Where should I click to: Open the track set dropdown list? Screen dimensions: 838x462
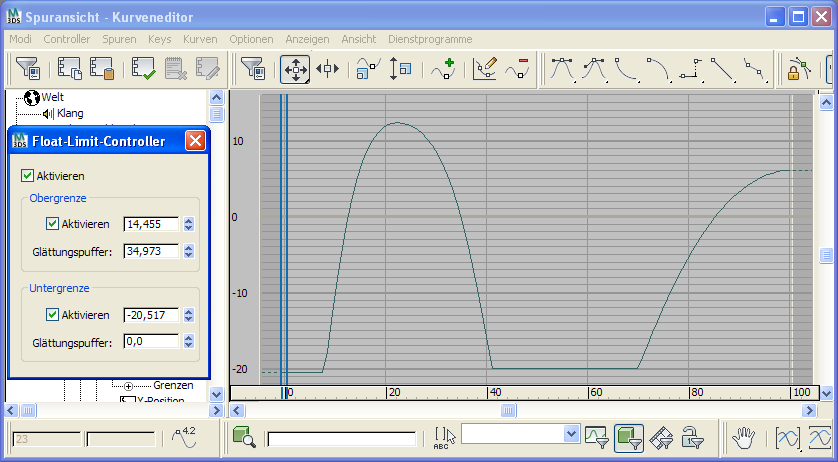571,434
